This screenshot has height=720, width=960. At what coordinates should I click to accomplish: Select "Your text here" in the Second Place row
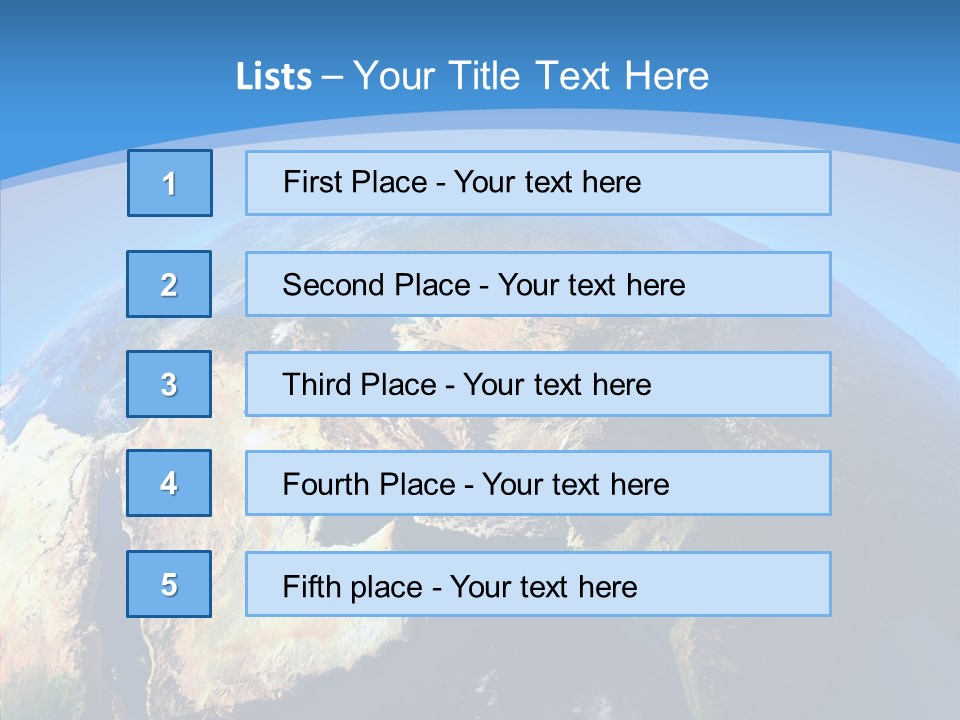click(591, 285)
